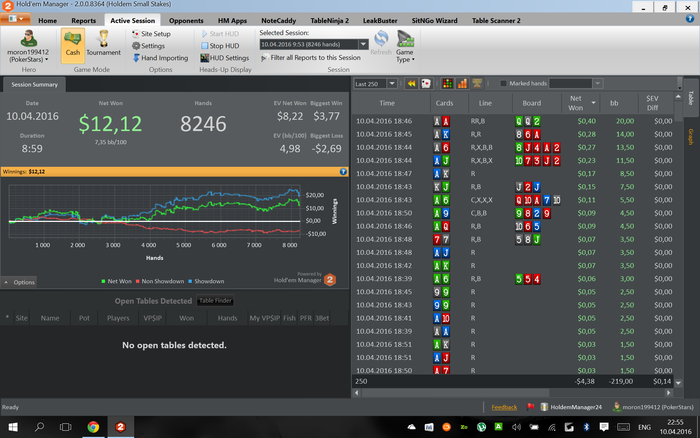700x438 pixels.
Task: Click taskbar search magnifier
Action: tap(39, 427)
